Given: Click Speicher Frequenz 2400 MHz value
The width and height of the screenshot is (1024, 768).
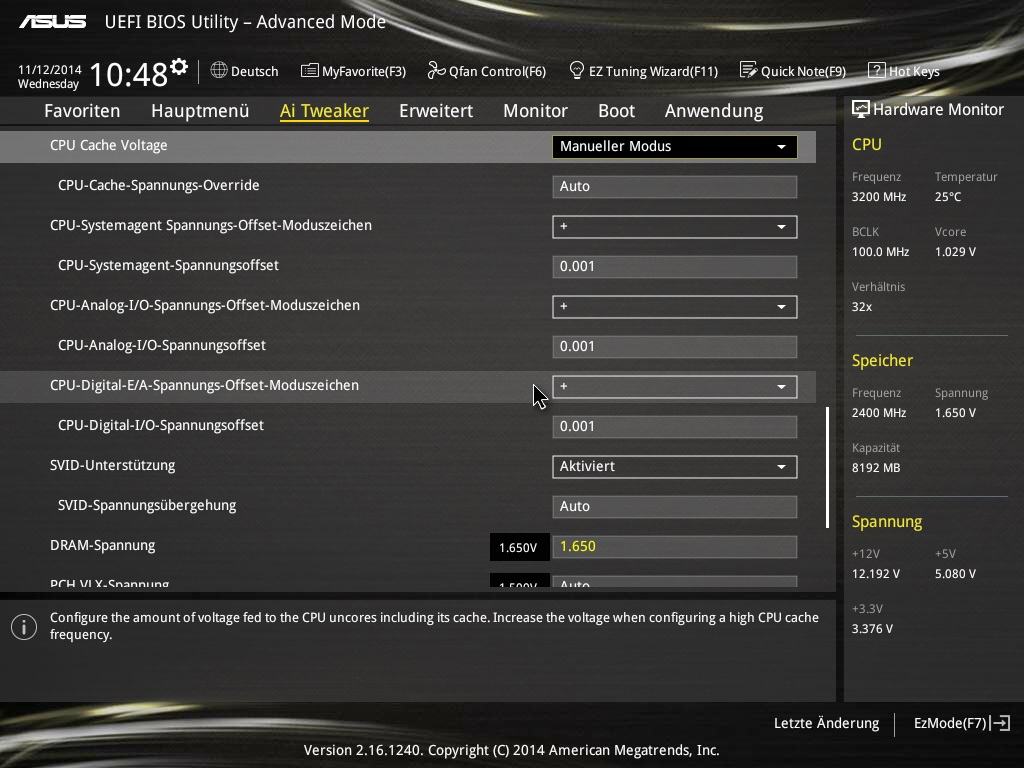Looking at the screenshot, I should tap(879, 413).
